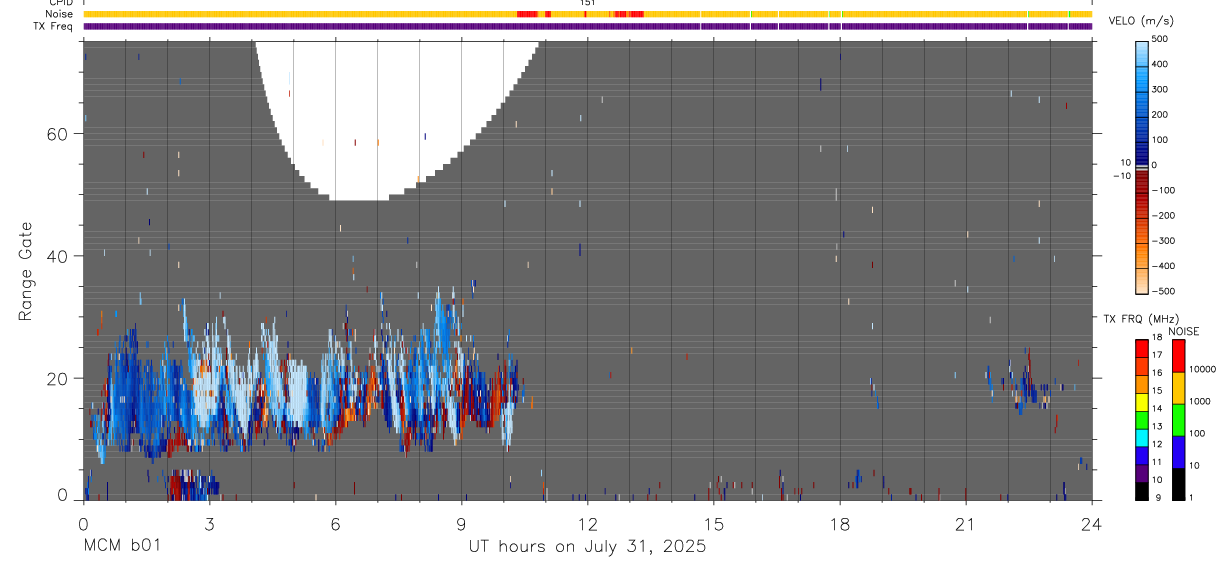Click the -500 tick on velocity colorbar
Image resolution: width=1228 pixels, height=567 pixels.
[x=1162, y=291]
